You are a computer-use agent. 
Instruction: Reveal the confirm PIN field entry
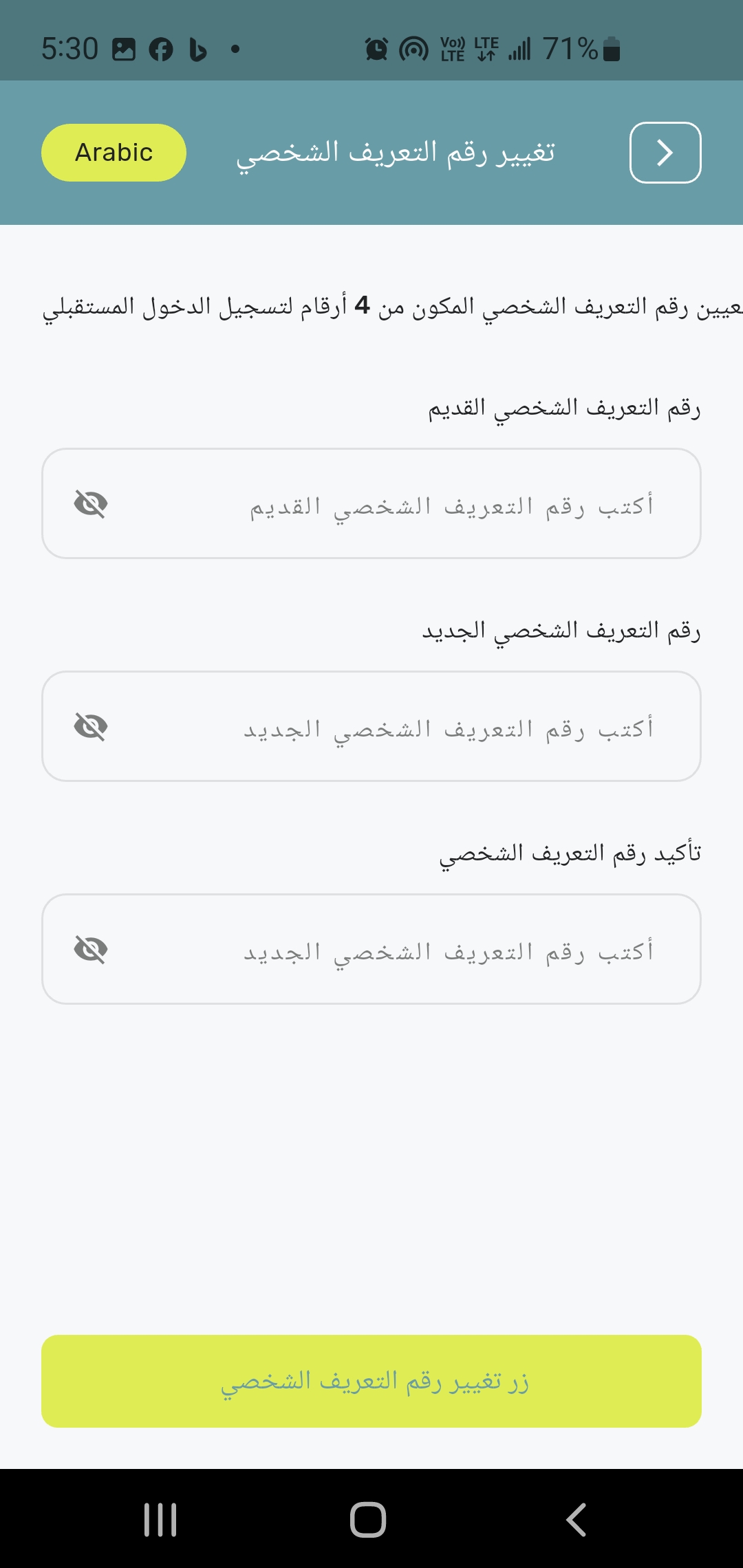click(x=91, y=950)
